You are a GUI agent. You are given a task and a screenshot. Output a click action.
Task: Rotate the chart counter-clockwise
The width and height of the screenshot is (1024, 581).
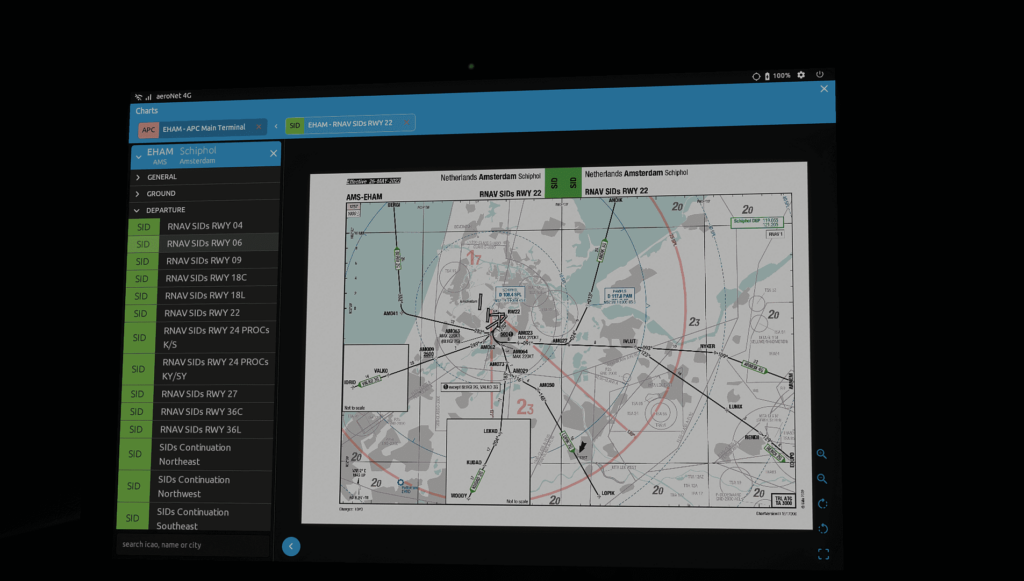(x=824, y=528)
